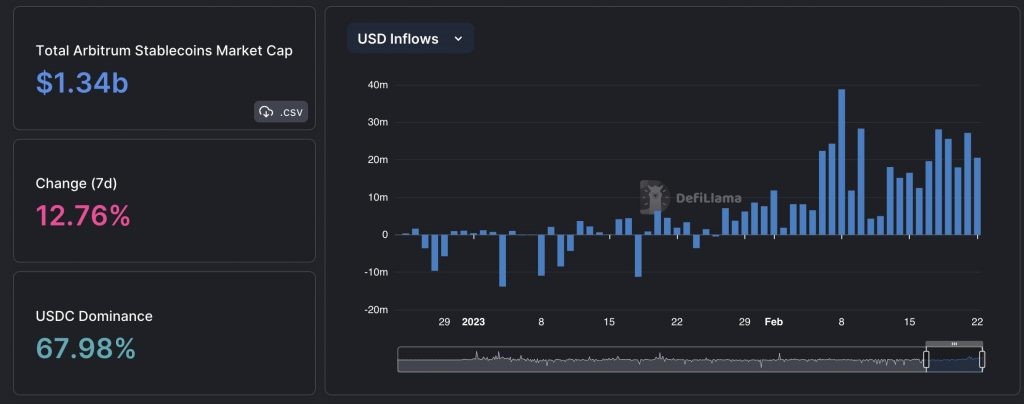Click the USDC Dominance label
1024x404 pixels.
point(94,316)
